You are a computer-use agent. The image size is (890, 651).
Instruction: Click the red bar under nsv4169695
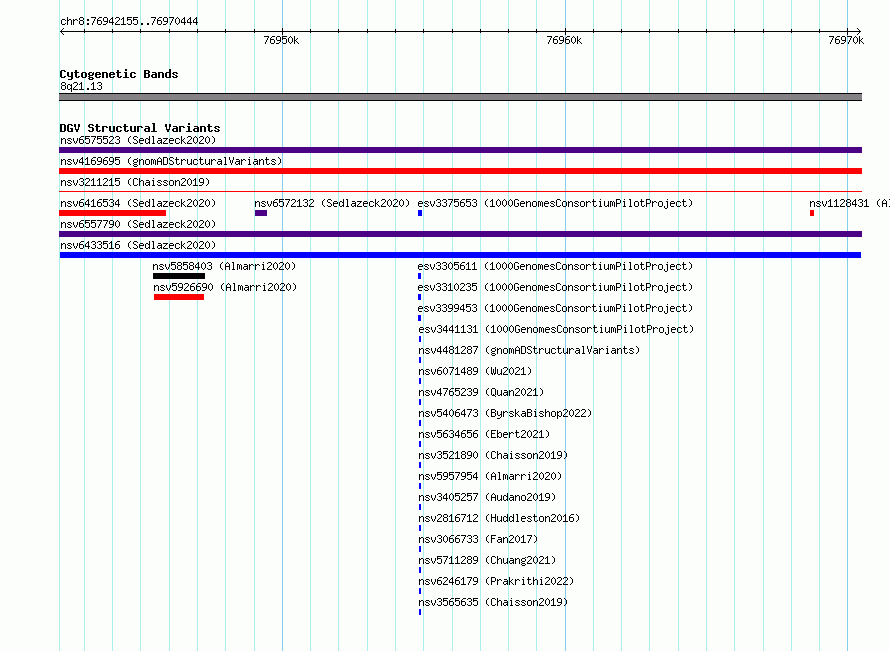[x=460, y=171]
